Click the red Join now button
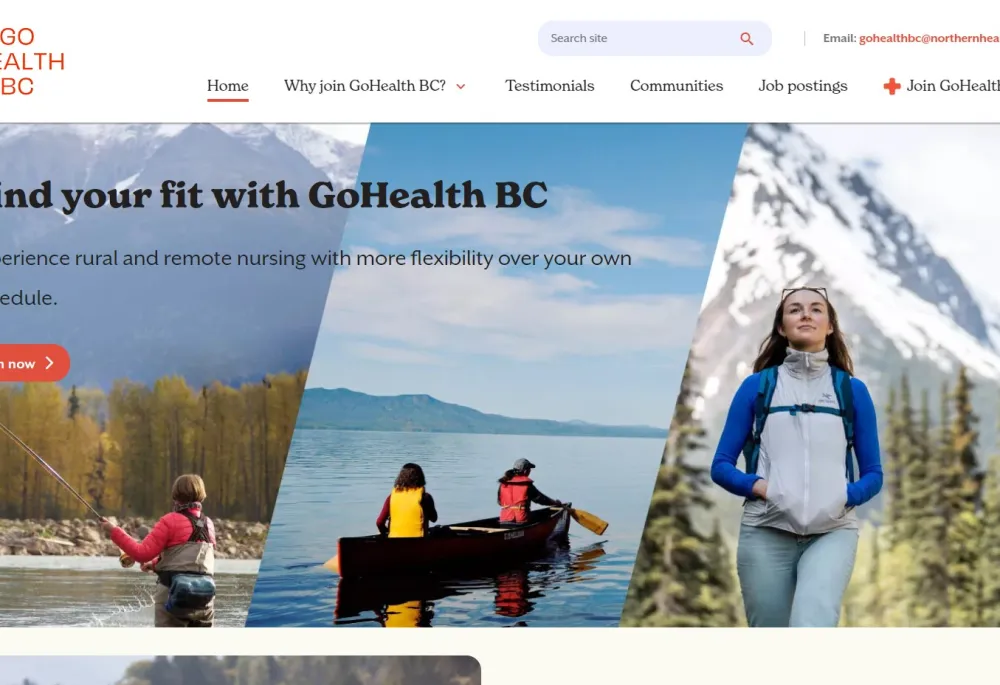The width and height of the screenshot is (1000, 685). [33, 363]
